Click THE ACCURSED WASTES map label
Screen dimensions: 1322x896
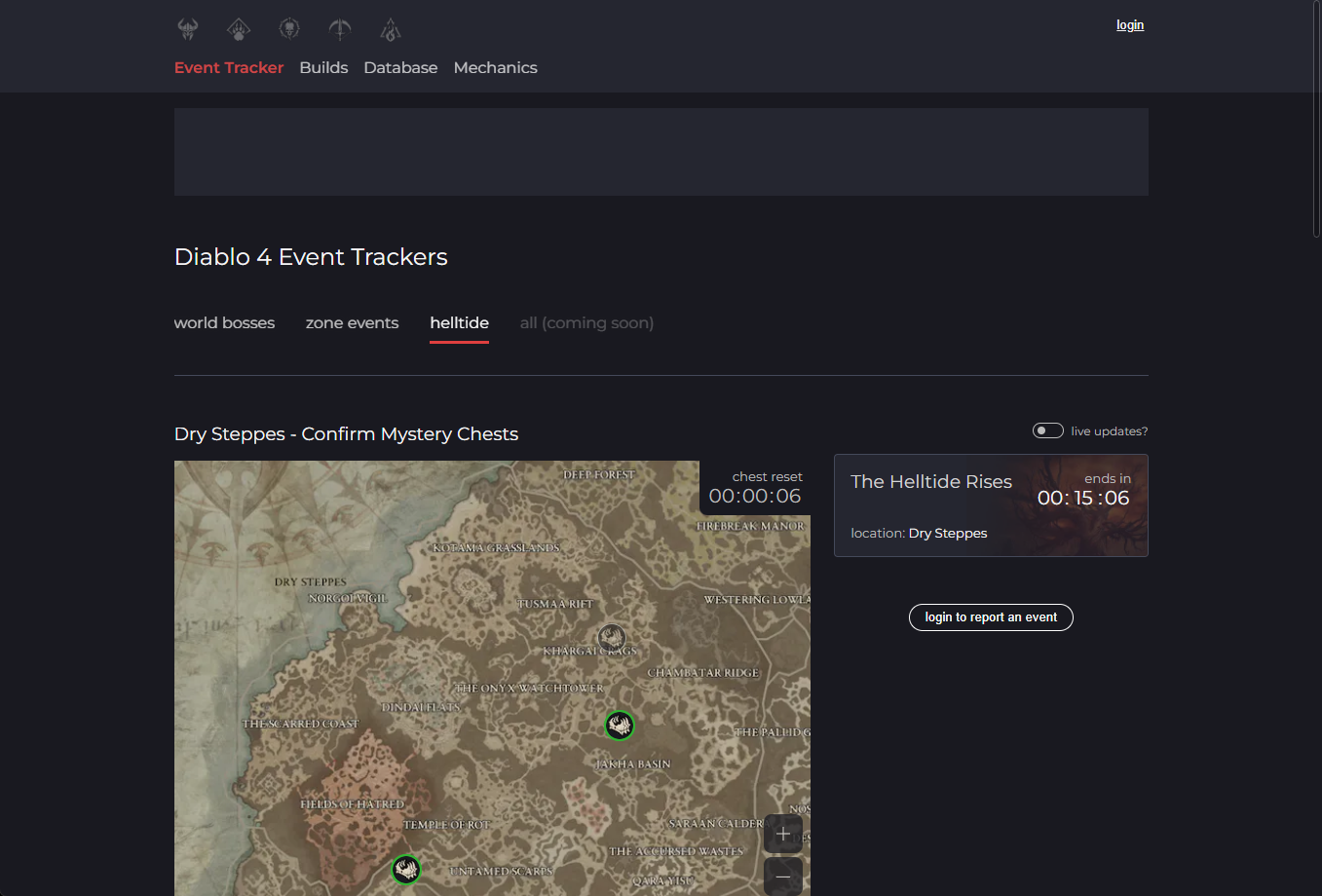pos(676,851)
